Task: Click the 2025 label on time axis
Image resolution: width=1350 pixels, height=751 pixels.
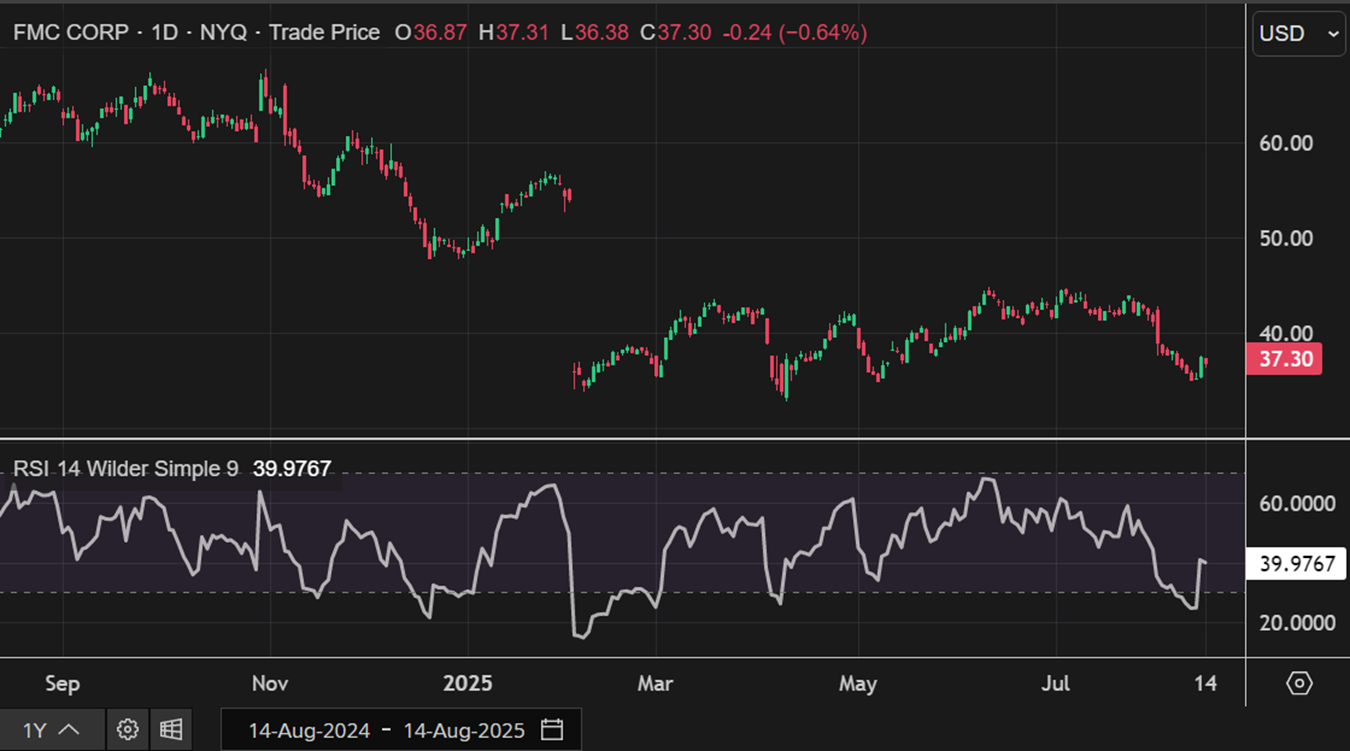Action: tap(468, 684)
